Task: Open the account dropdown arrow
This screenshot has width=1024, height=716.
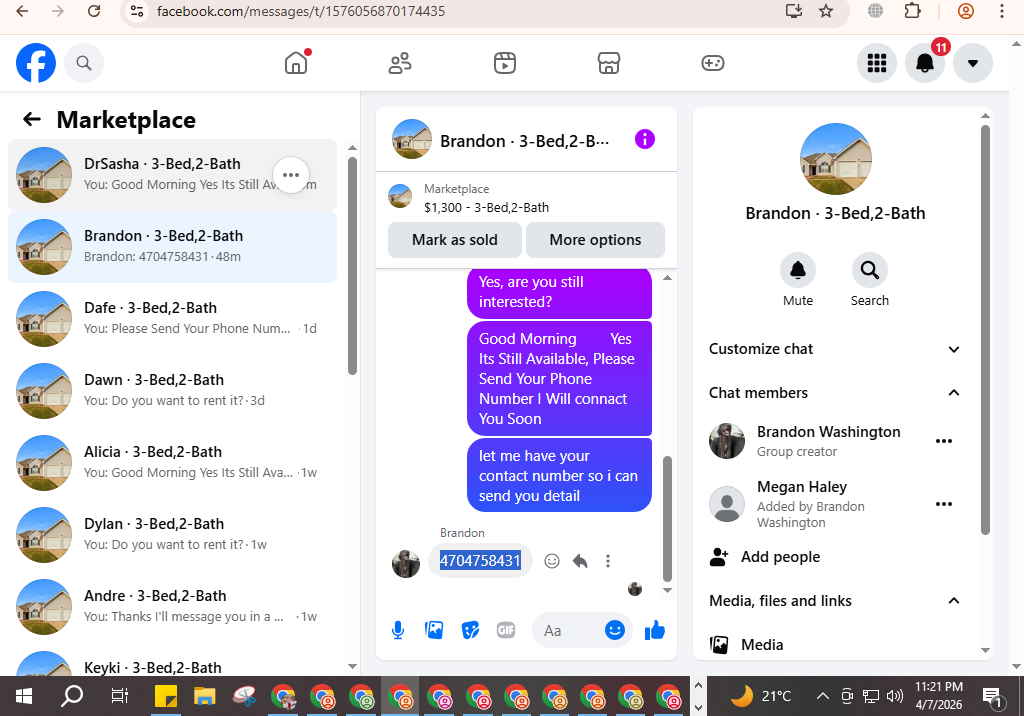Action: click(973, 63)
